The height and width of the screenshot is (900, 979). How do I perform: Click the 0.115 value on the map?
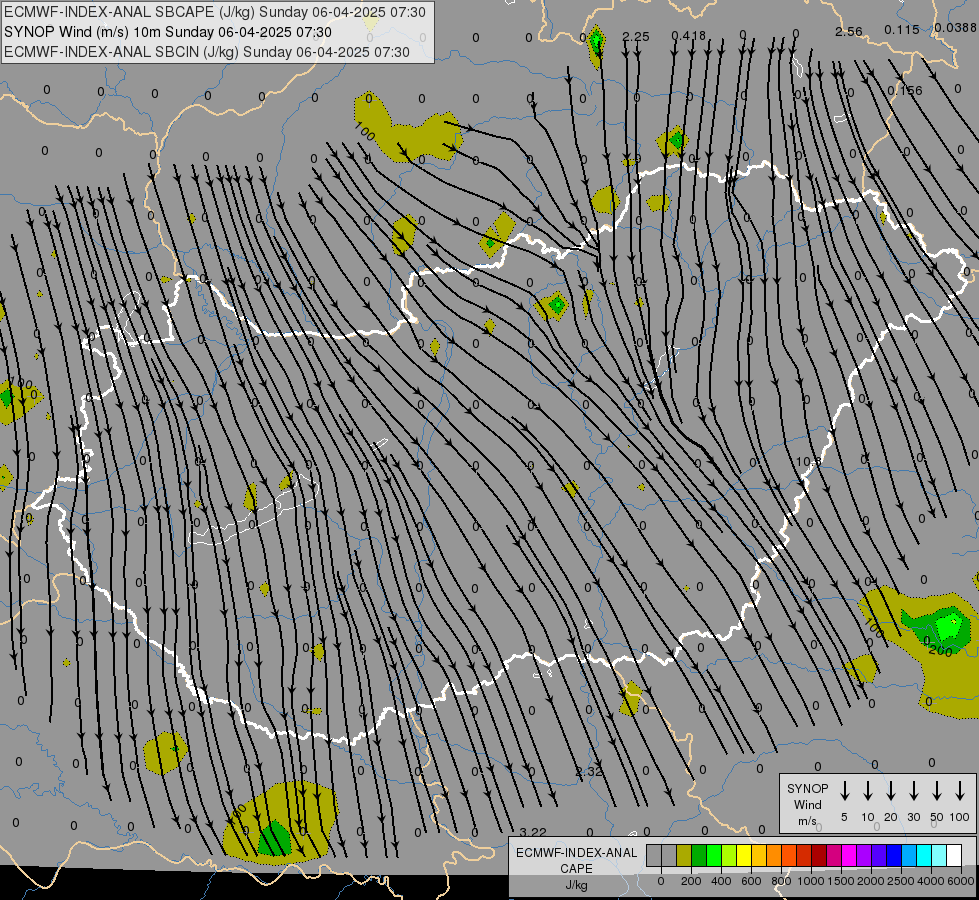[x=902, y=29]
